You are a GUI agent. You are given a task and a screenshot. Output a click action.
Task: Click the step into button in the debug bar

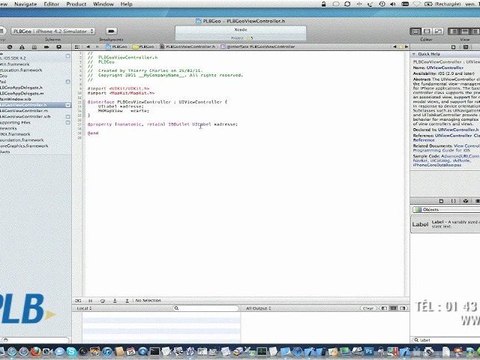point(115,301)
